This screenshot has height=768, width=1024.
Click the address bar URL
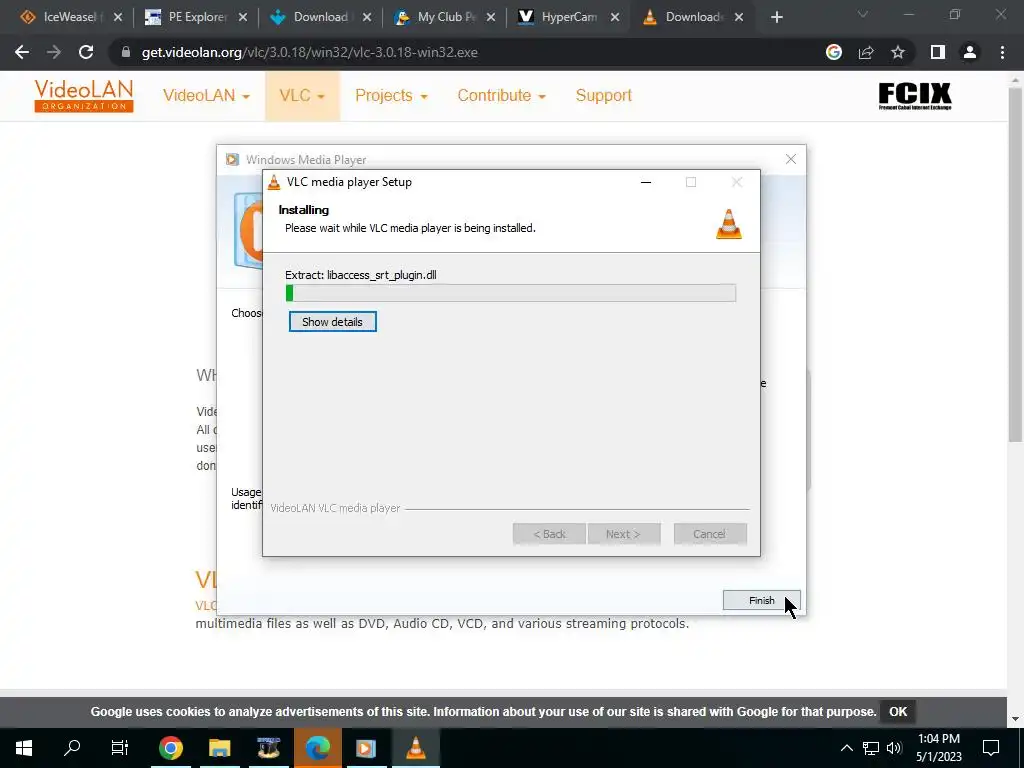tap(310, 52)
